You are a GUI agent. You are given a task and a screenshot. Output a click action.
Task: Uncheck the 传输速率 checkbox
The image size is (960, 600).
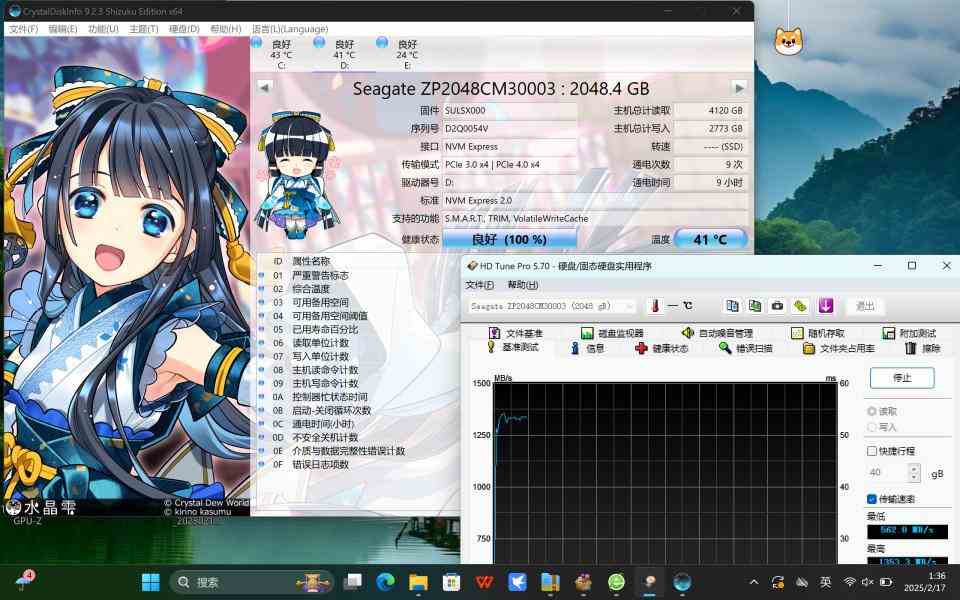tap(872, 499)
